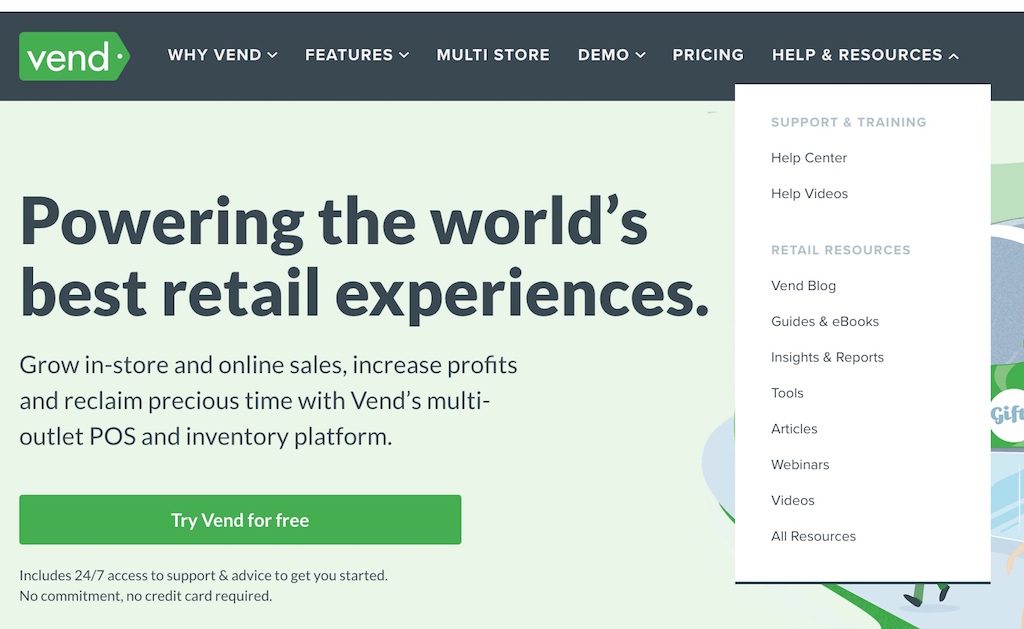Click the no credit card required note

coord(145,596)
